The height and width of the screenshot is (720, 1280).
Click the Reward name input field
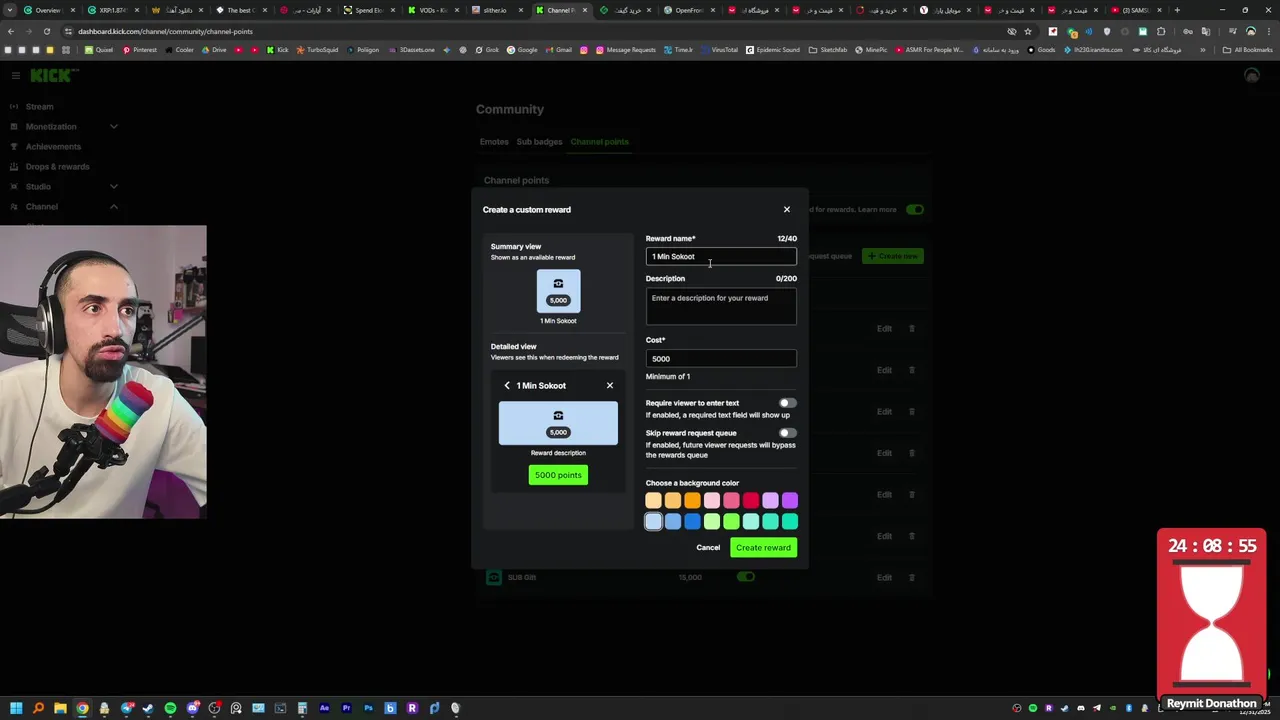[721, 257]
